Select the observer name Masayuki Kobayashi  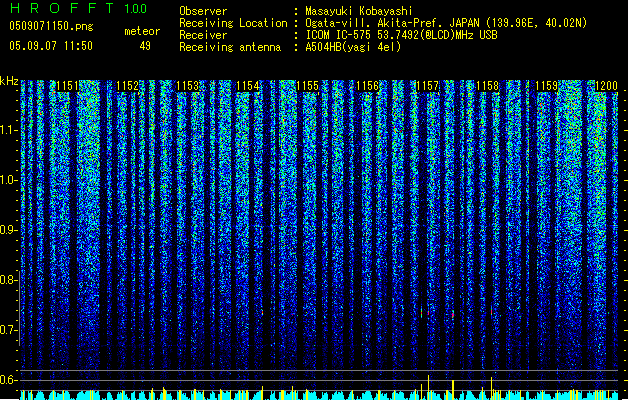[x=359, y=11]
